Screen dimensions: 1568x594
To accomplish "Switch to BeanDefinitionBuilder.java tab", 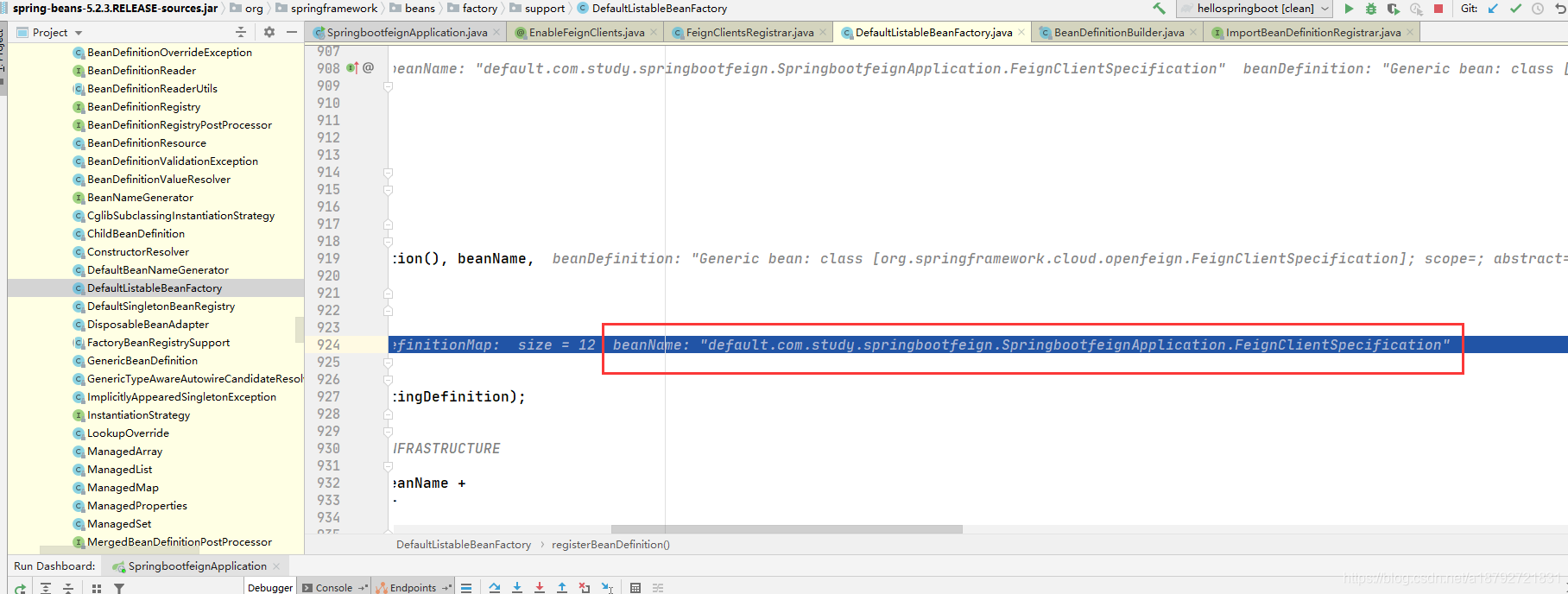I will pyautogui.click(x=1119, y=32).
